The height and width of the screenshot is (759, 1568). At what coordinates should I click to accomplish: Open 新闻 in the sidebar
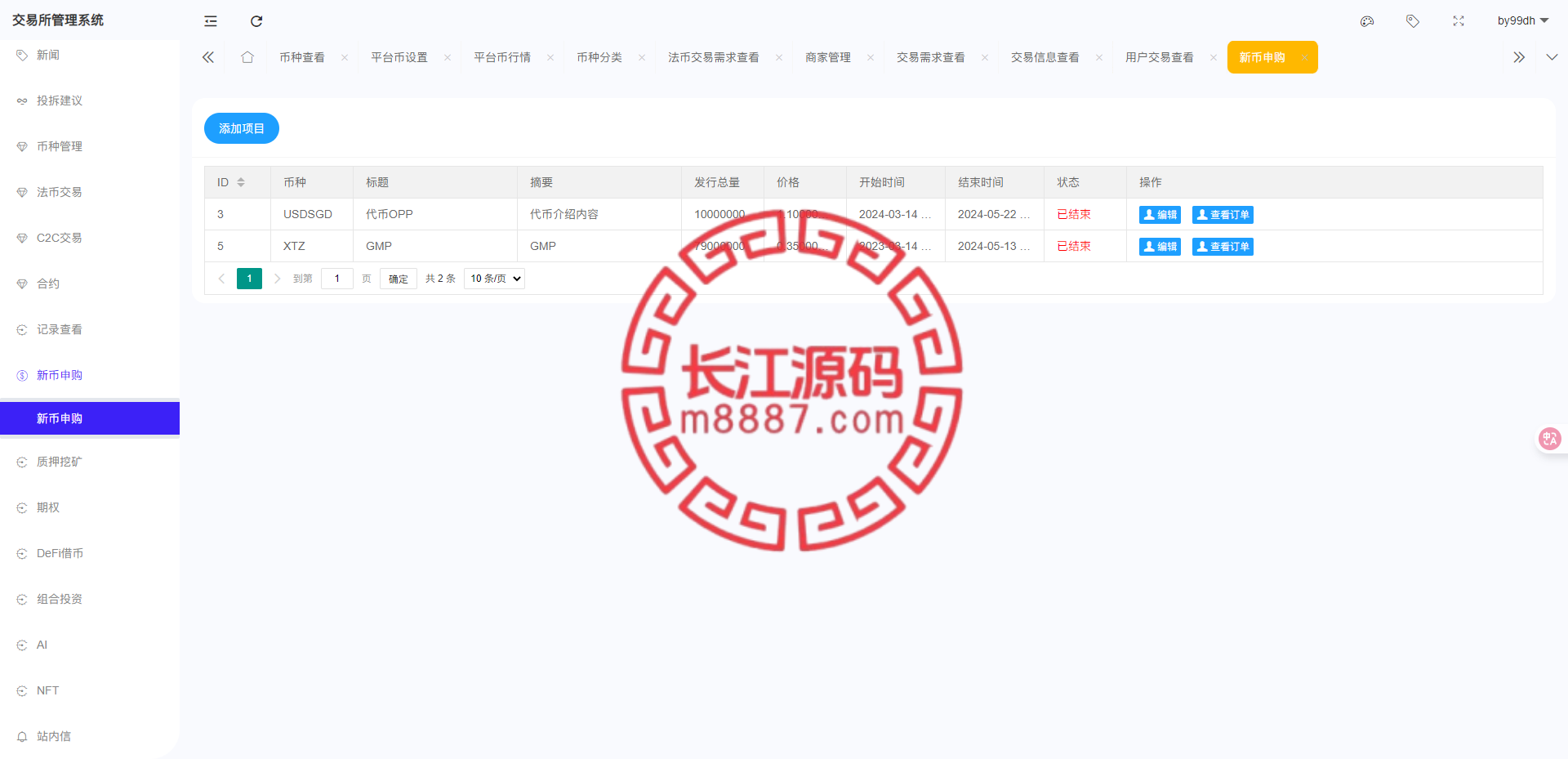click(x=90, y=55)
